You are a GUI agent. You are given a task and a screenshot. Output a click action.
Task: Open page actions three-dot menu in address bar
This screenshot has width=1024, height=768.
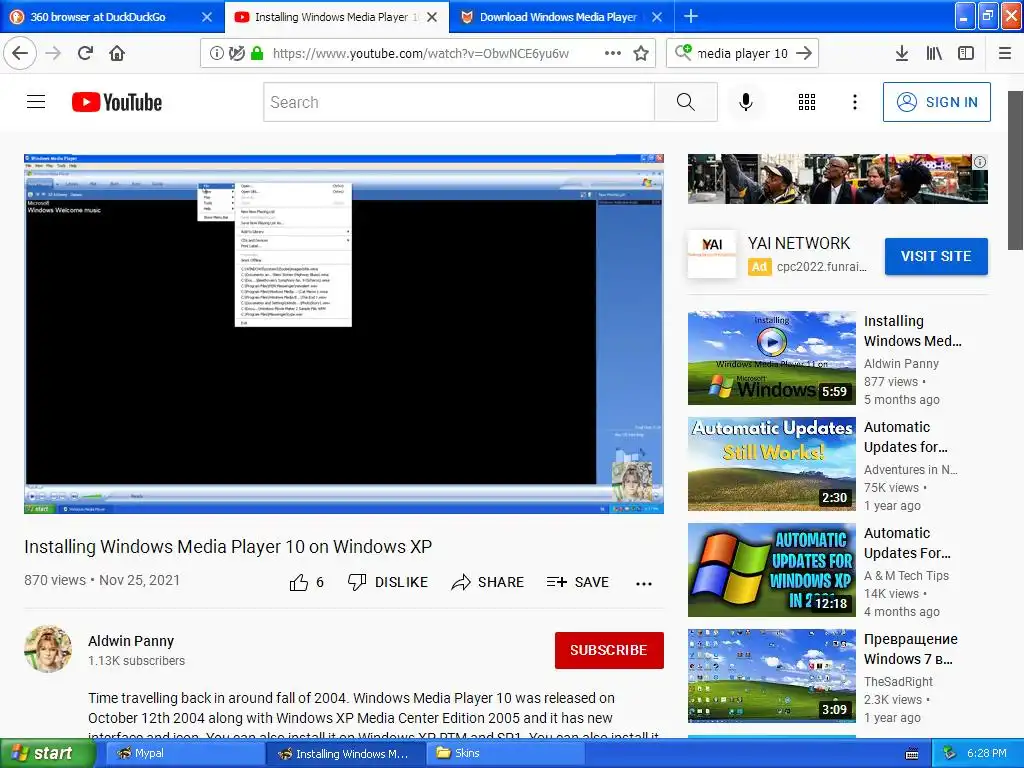click(x=613, y=53)
